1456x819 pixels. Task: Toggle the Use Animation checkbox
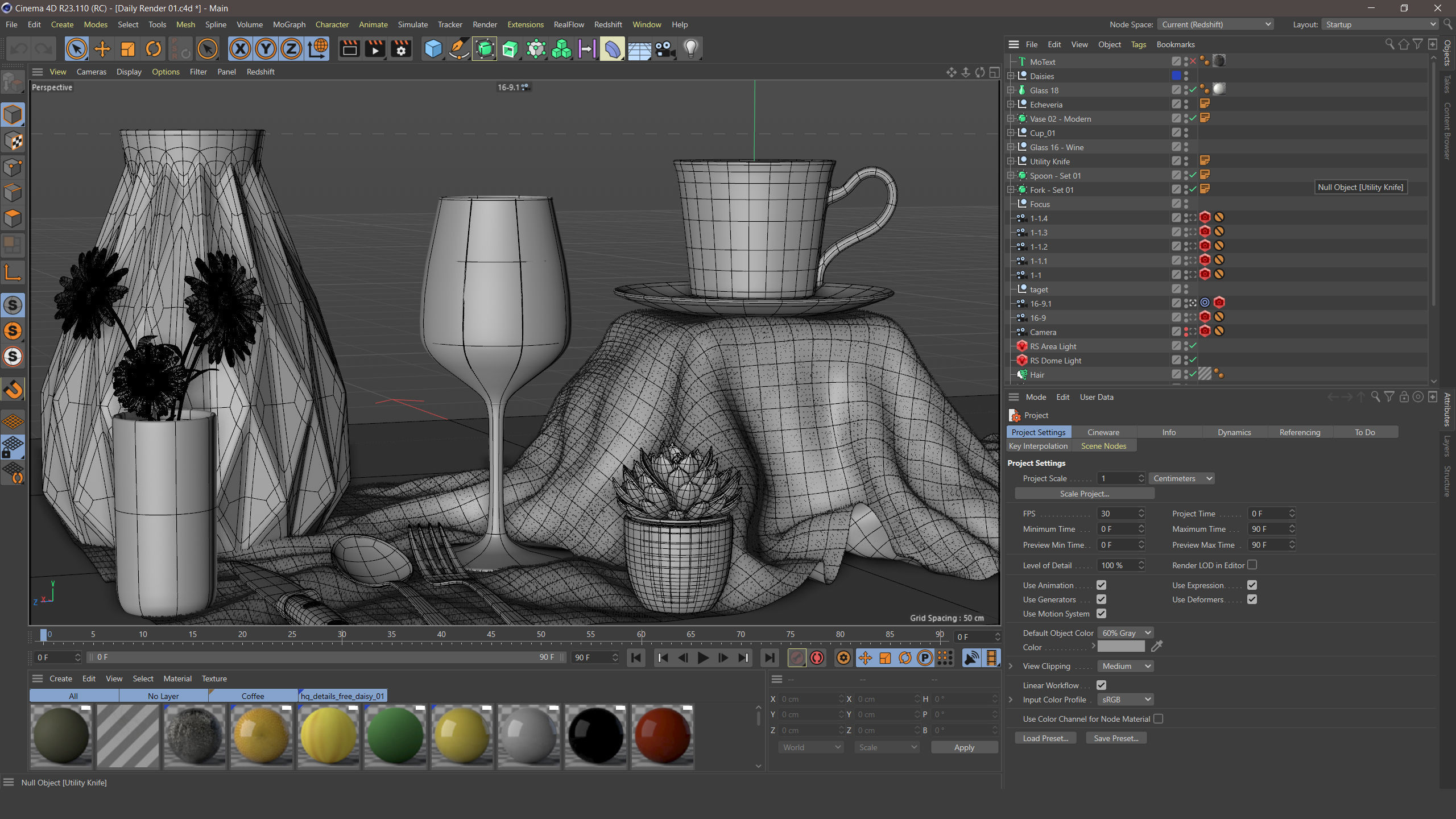[x=1101, y=585]
